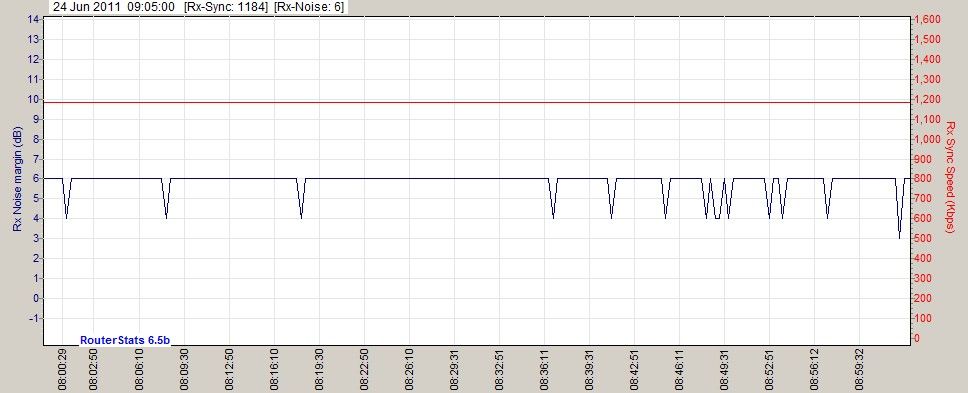Viewport: 968px width, 393px height.
Task: Click time label 08:56:12
Action: (x=814, y=371)
